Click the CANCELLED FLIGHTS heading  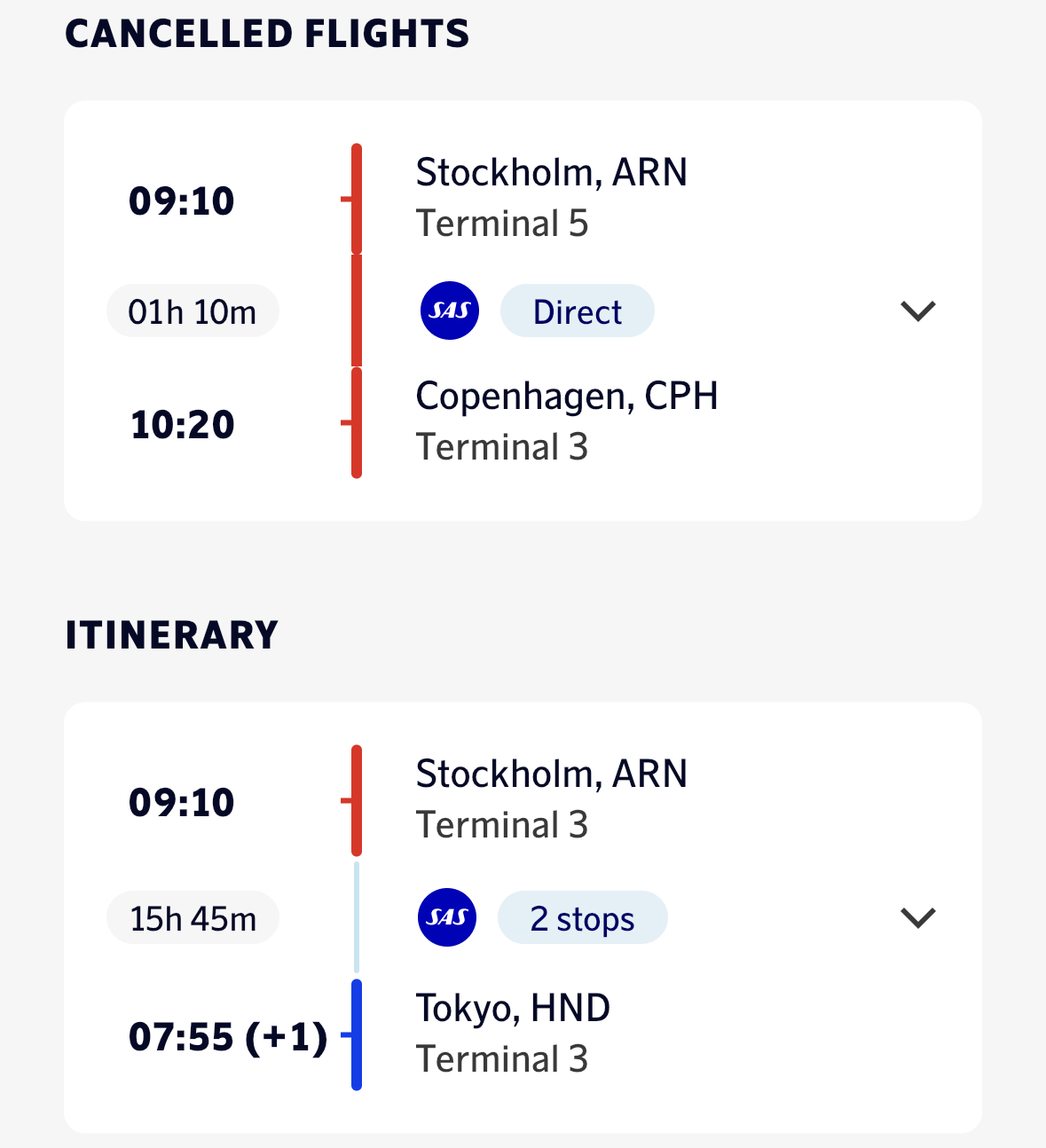(267, 34)
